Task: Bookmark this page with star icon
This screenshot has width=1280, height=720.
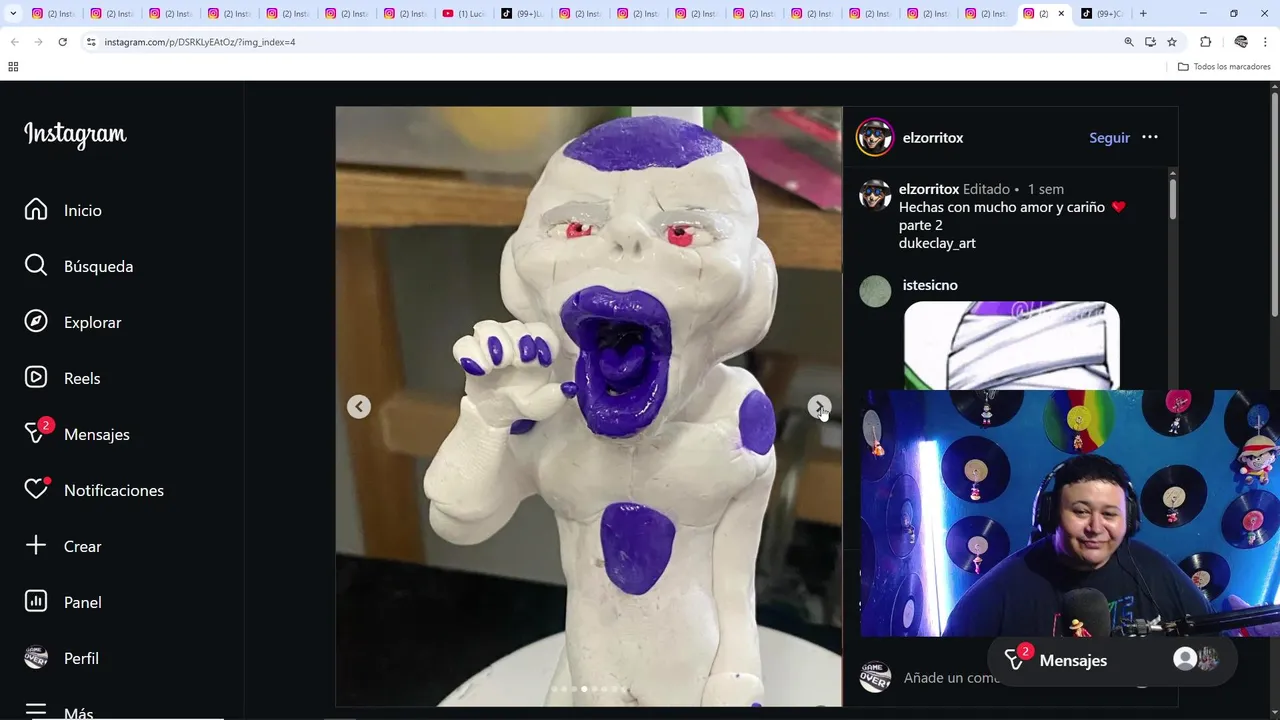Action: (x=1172, y=42)
